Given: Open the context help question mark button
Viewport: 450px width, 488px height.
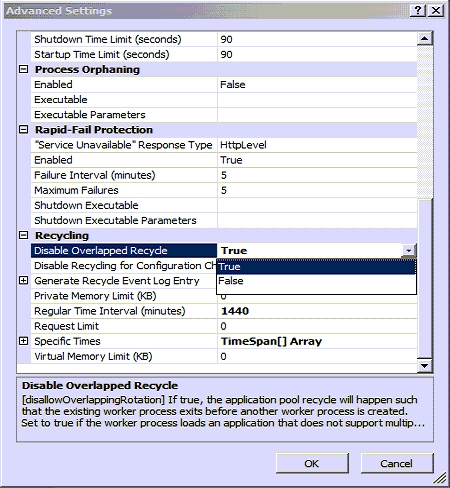Looking at the screenshot, I should (418, 11).
